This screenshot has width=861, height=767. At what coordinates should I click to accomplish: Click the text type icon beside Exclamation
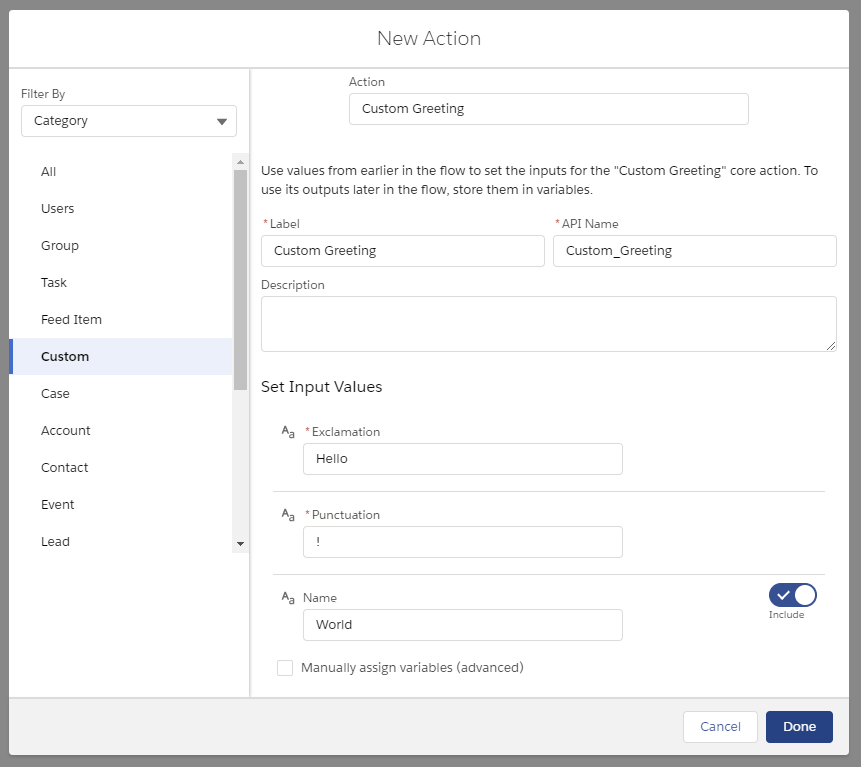click(287, 432)
